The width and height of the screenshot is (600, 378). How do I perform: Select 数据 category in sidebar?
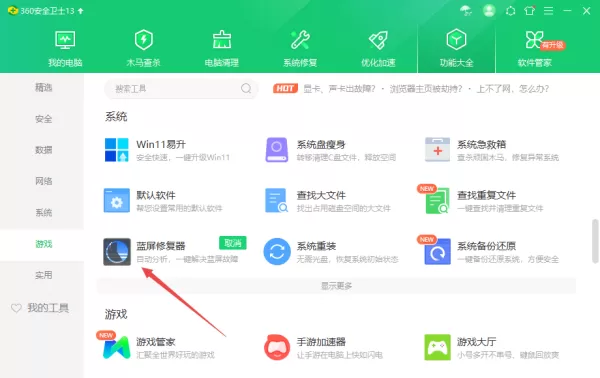pos(43,150)
